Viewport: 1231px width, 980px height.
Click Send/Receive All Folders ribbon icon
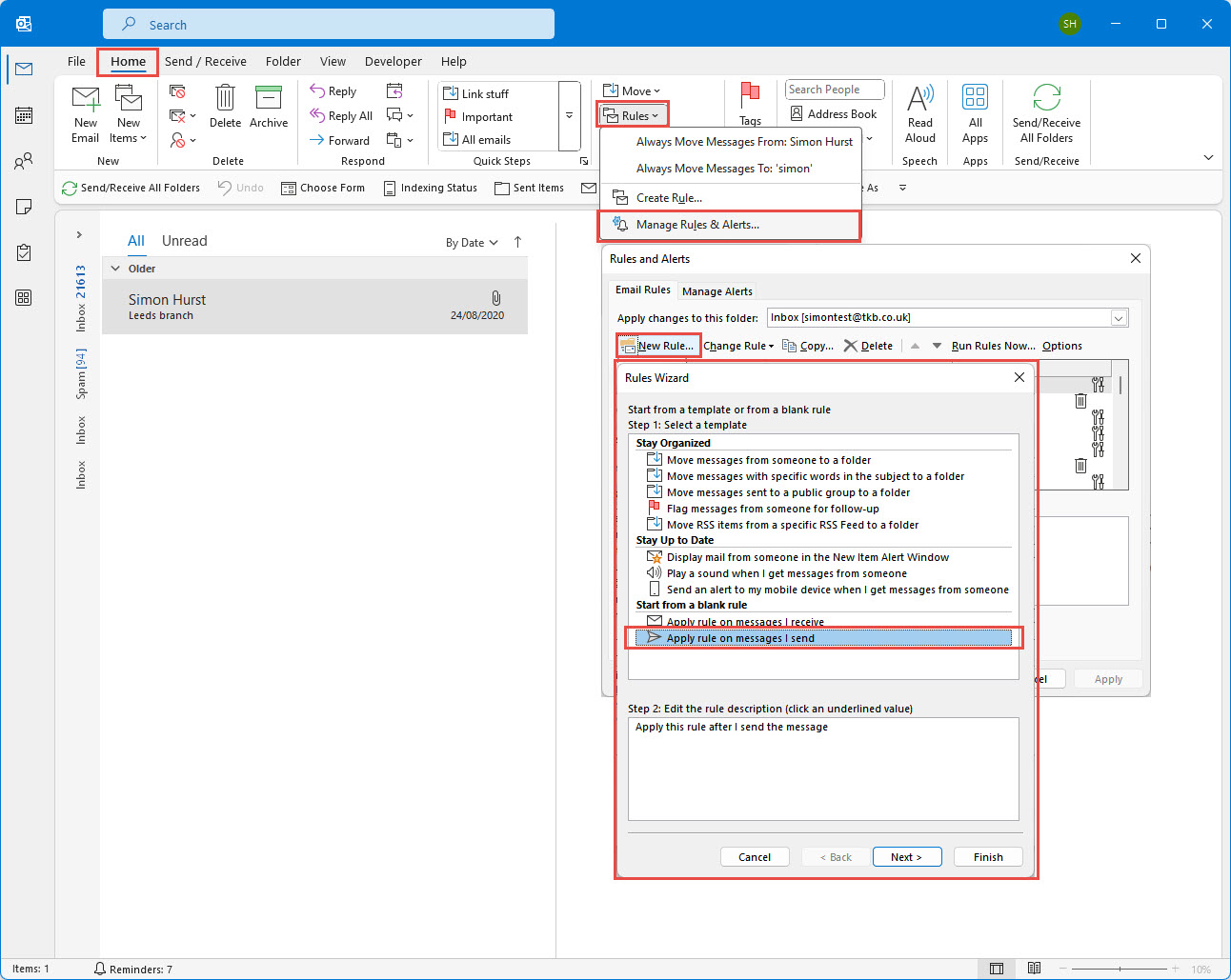1046,99
